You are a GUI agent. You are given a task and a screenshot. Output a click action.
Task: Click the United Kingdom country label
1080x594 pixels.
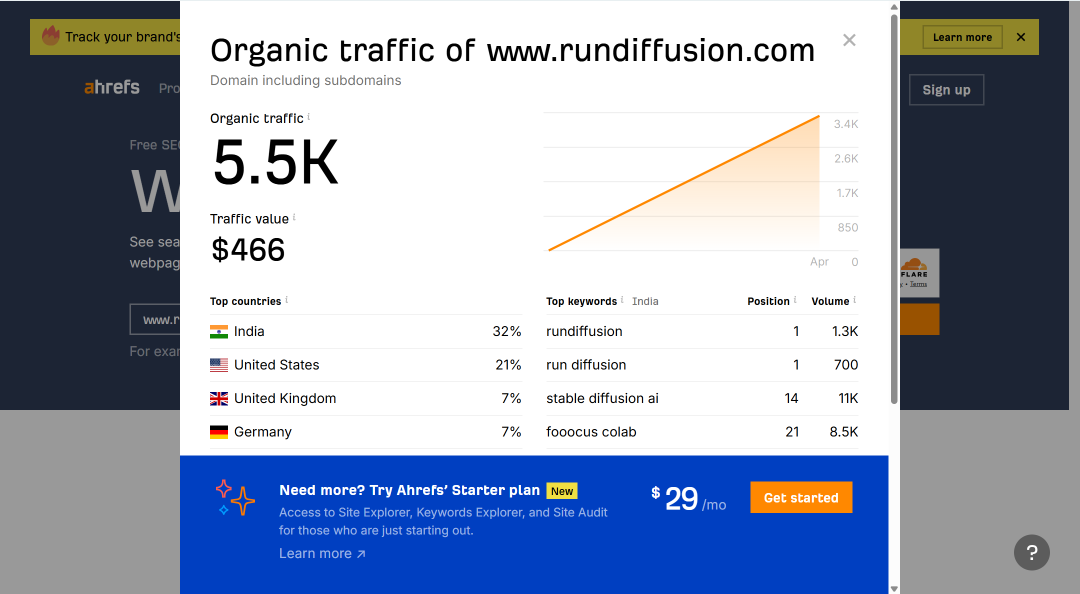(x=285, y=398)
